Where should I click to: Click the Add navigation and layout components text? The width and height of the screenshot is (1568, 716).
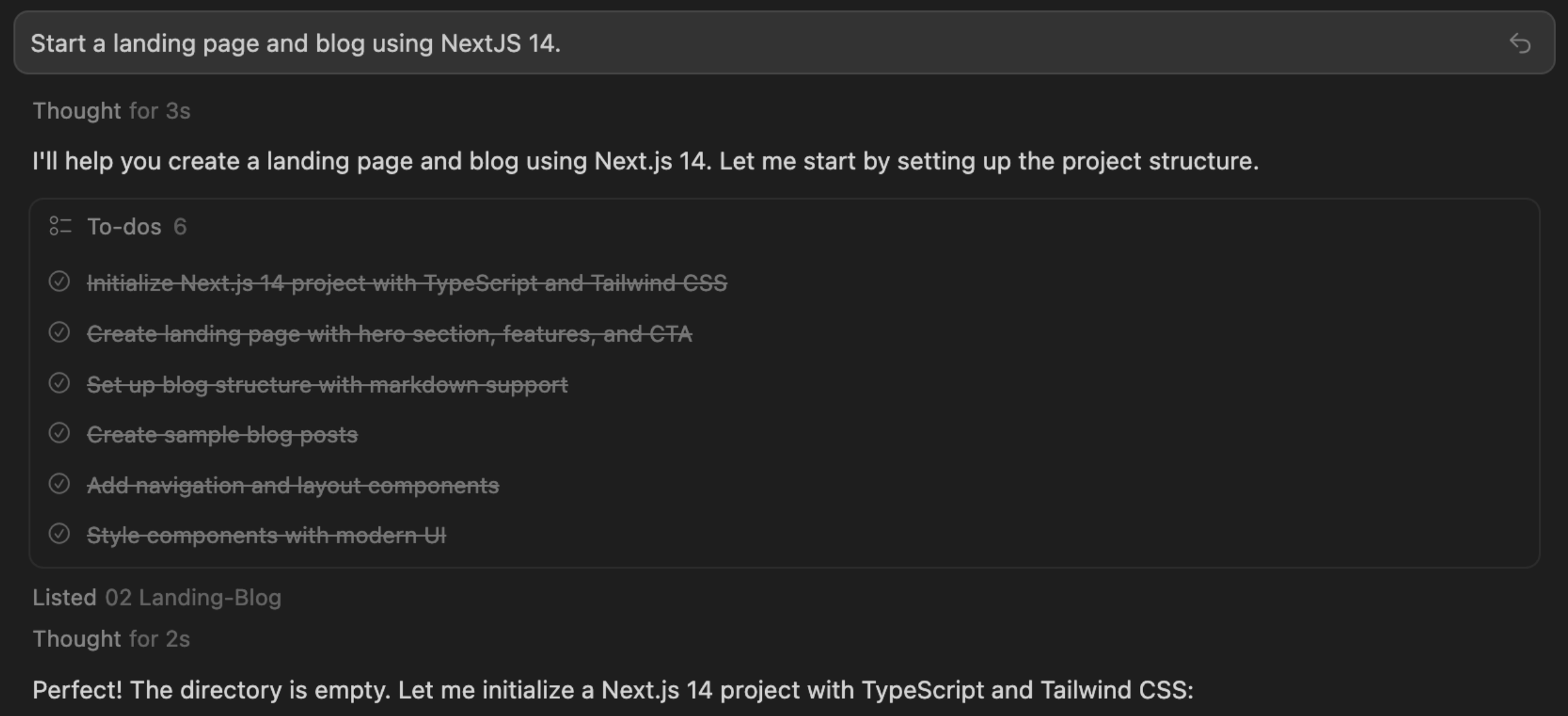293,485
